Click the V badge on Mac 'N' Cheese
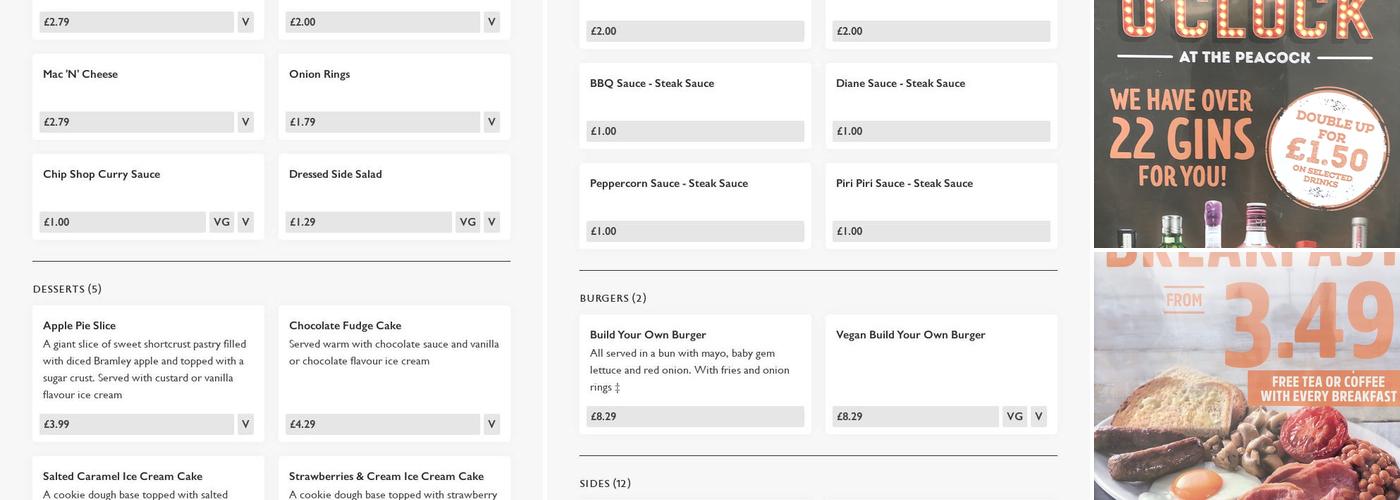 [245, 122]
